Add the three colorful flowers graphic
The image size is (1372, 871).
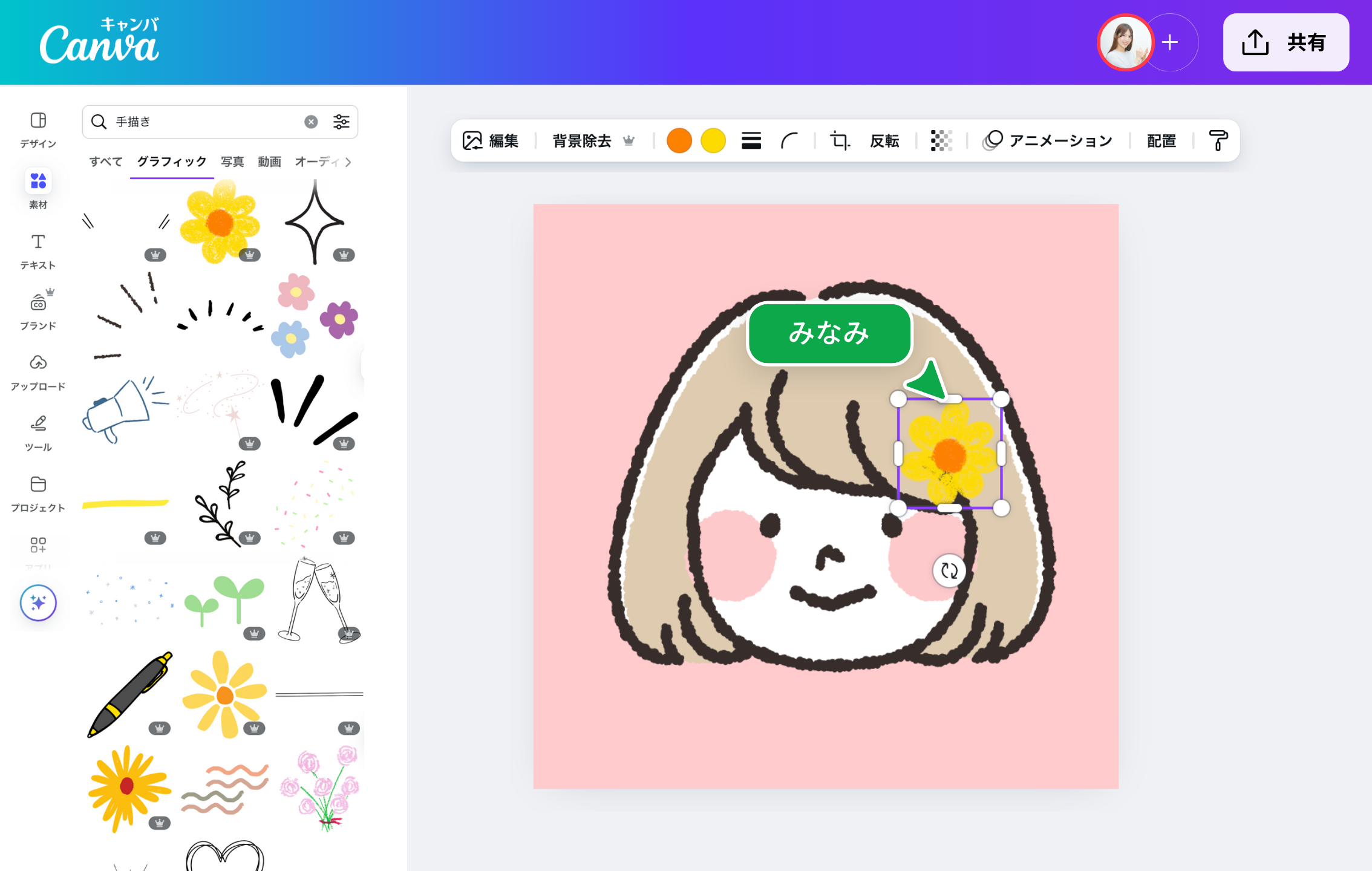pos(315,316)
